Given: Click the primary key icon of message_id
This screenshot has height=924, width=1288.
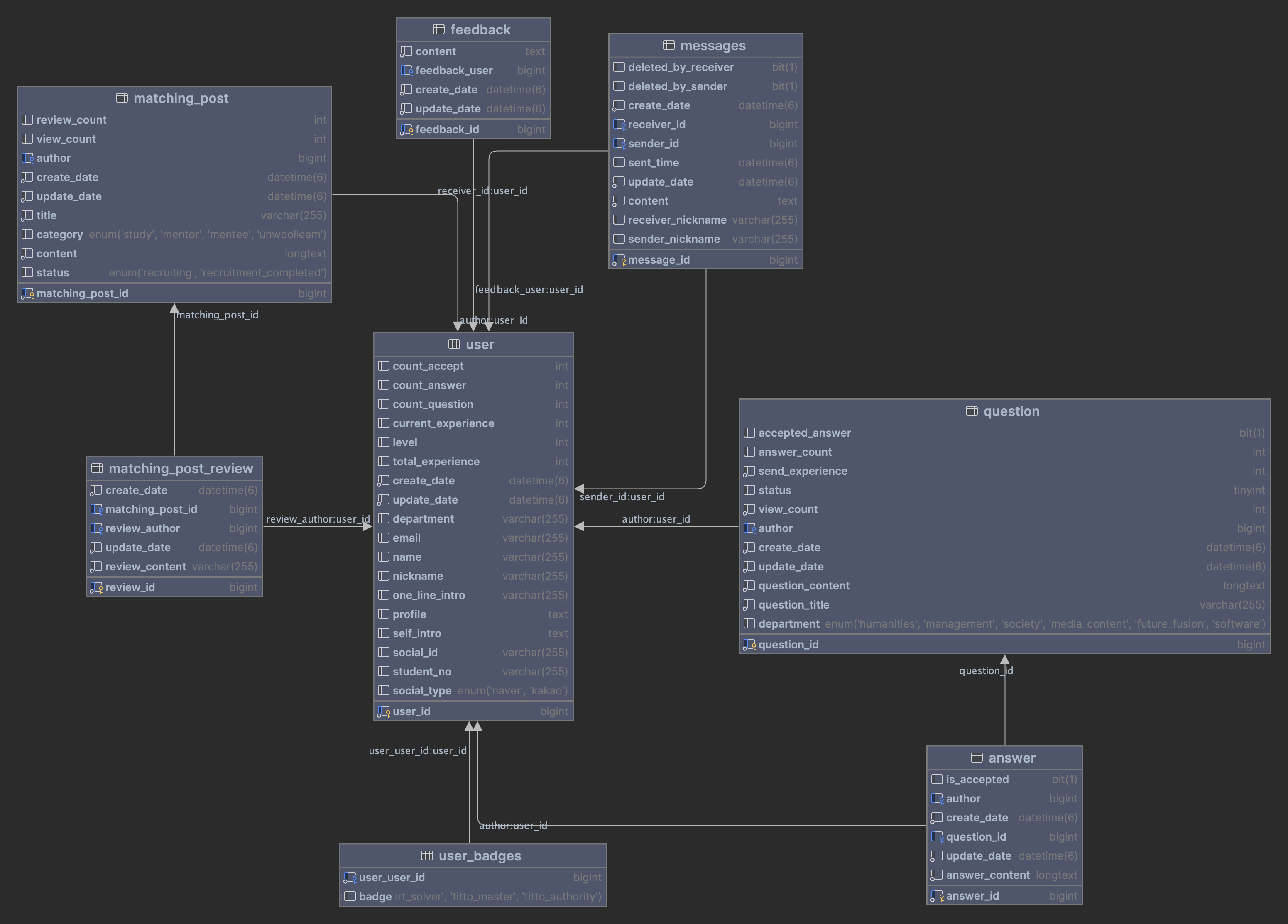Looking at the screenshot, I should click(619, 260).
